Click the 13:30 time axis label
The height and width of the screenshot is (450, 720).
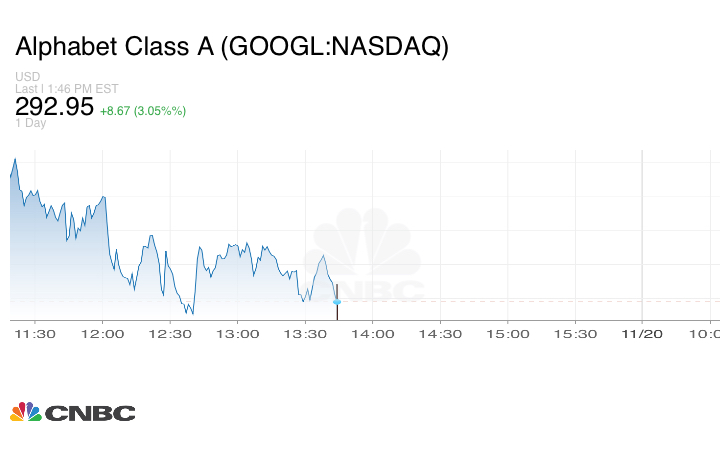[x=304, y=334]
